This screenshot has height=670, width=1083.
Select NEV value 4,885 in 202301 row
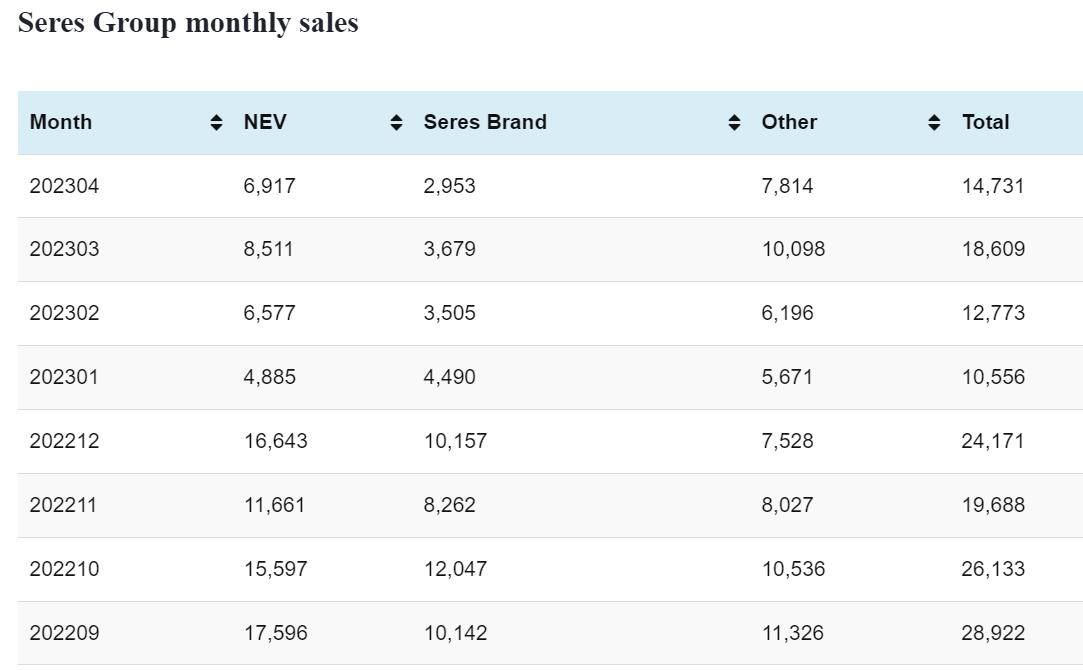pyautogui.click(x=269, y=377)
